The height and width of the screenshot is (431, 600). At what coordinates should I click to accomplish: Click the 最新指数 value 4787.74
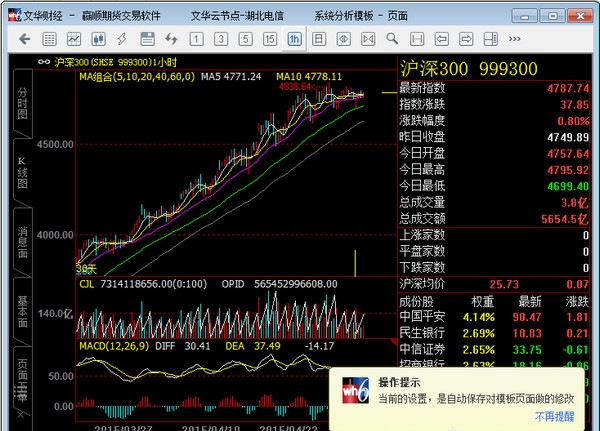point(568,88)
